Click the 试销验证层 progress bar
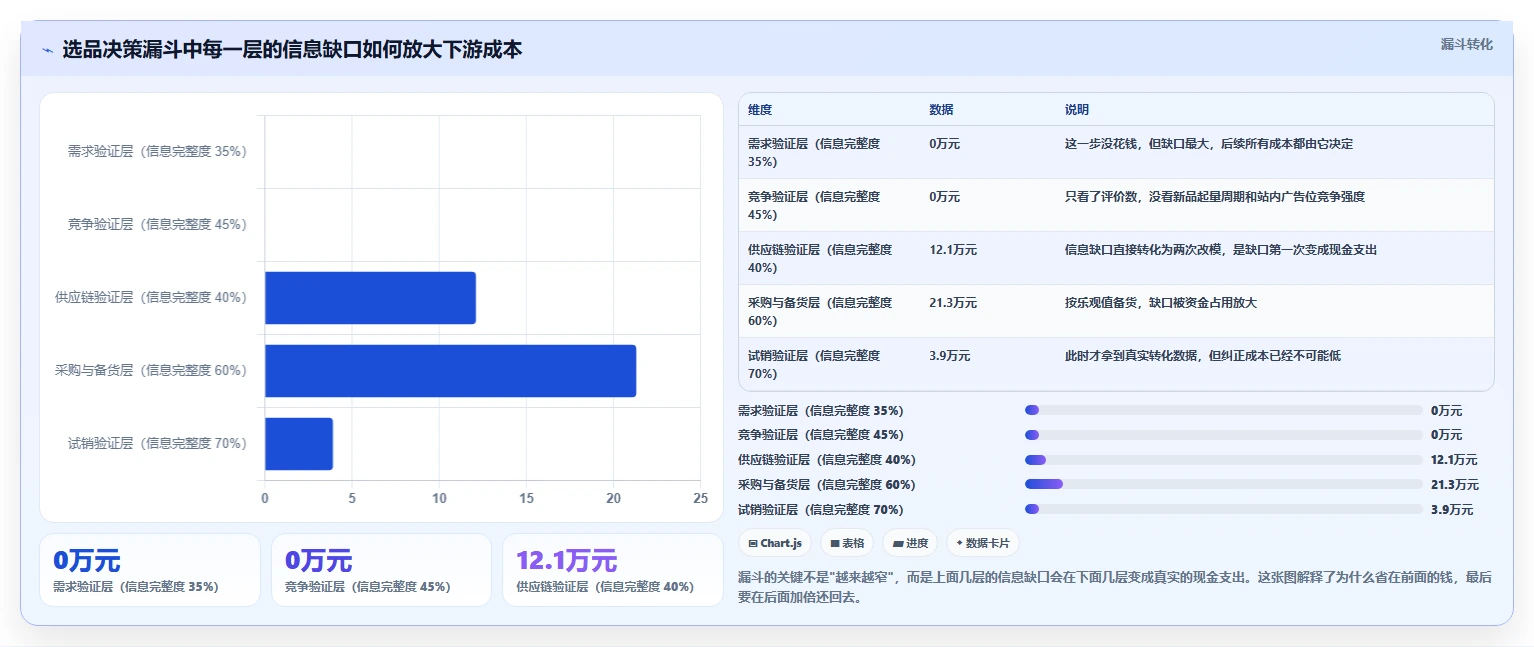Viewport: 1534px width, 647px height. [x=1223, y=509]
